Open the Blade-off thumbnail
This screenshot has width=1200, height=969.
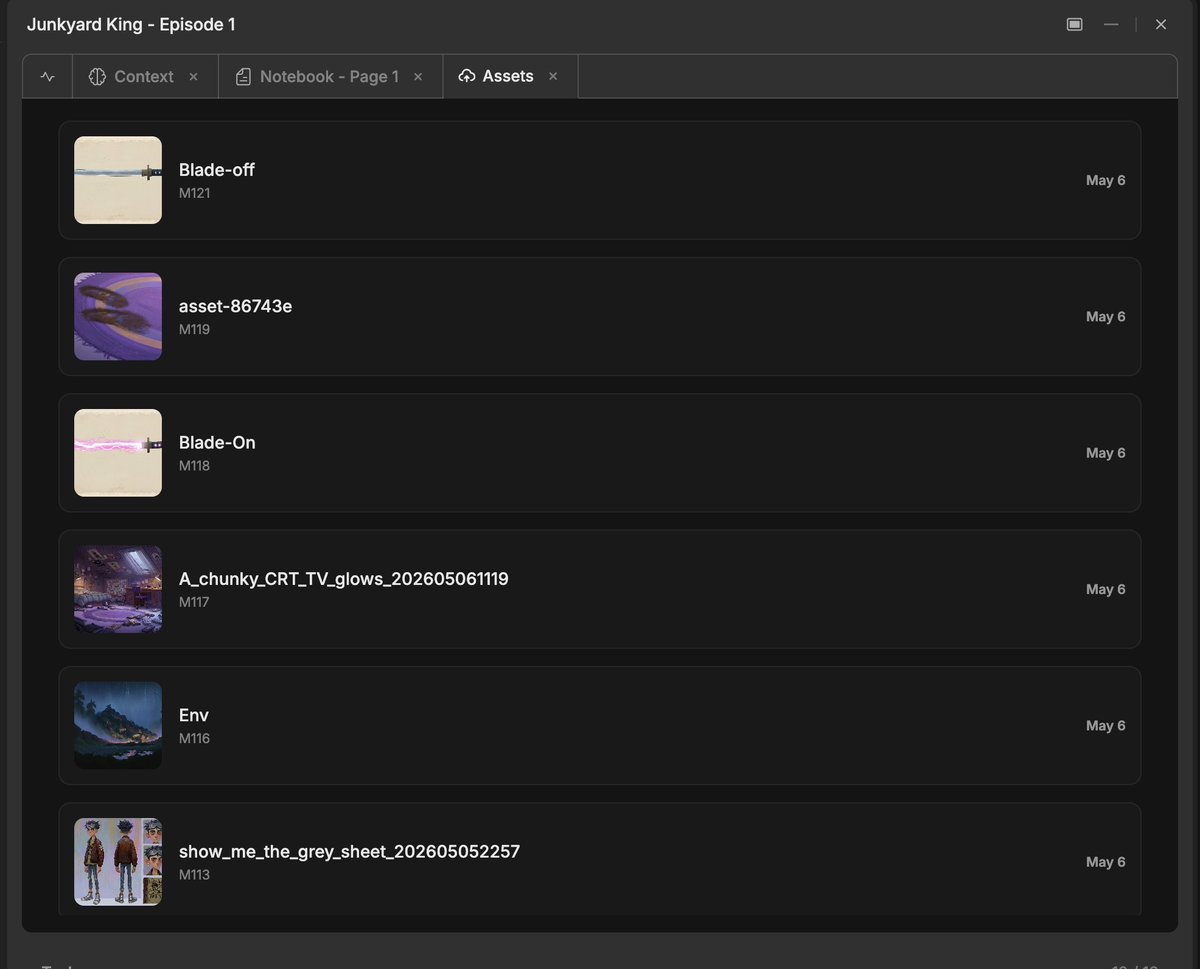[x=118, y=180]
